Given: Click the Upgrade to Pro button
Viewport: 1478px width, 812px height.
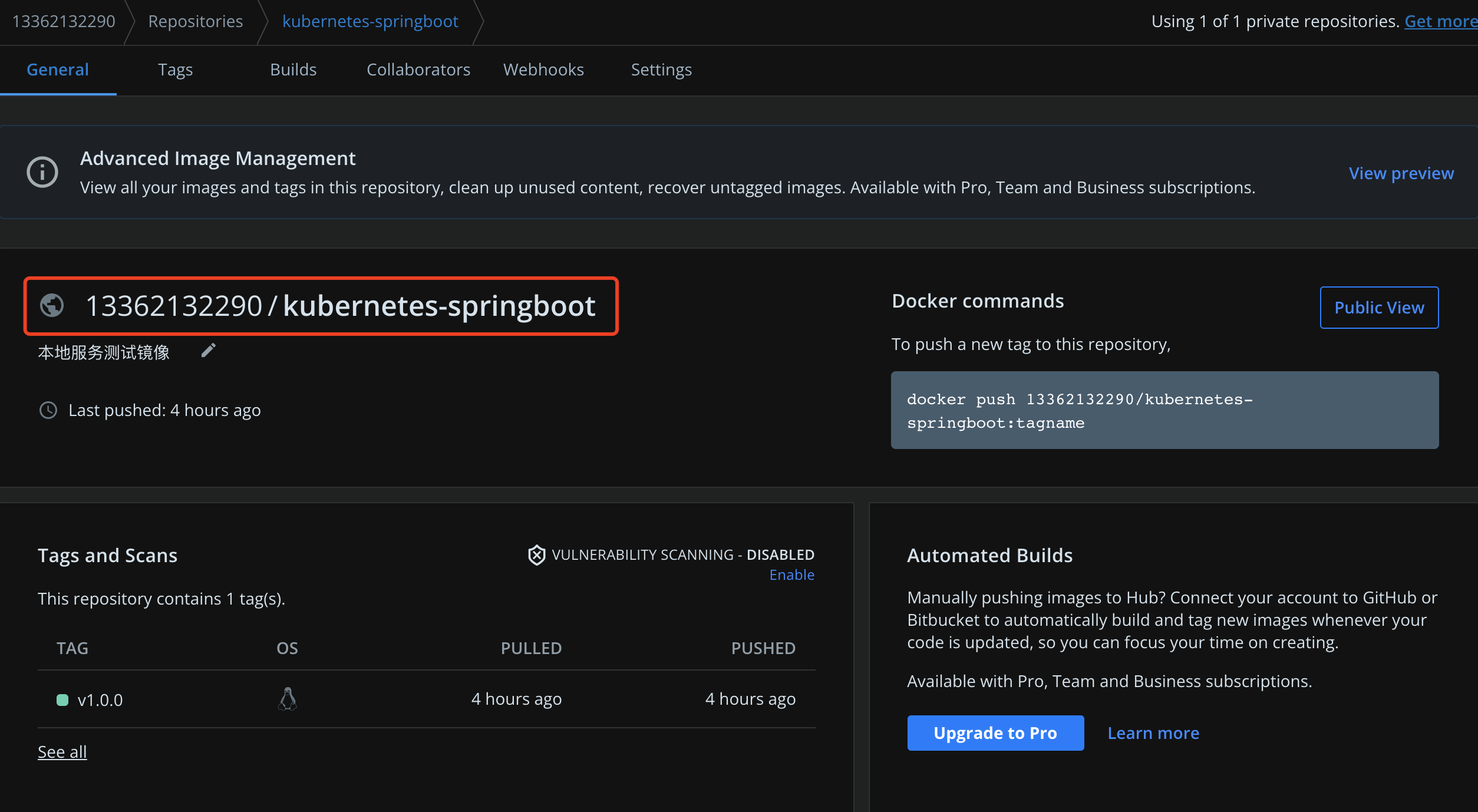Looking at the screenshot, I should pyautogui.click(x=995, y=733).
